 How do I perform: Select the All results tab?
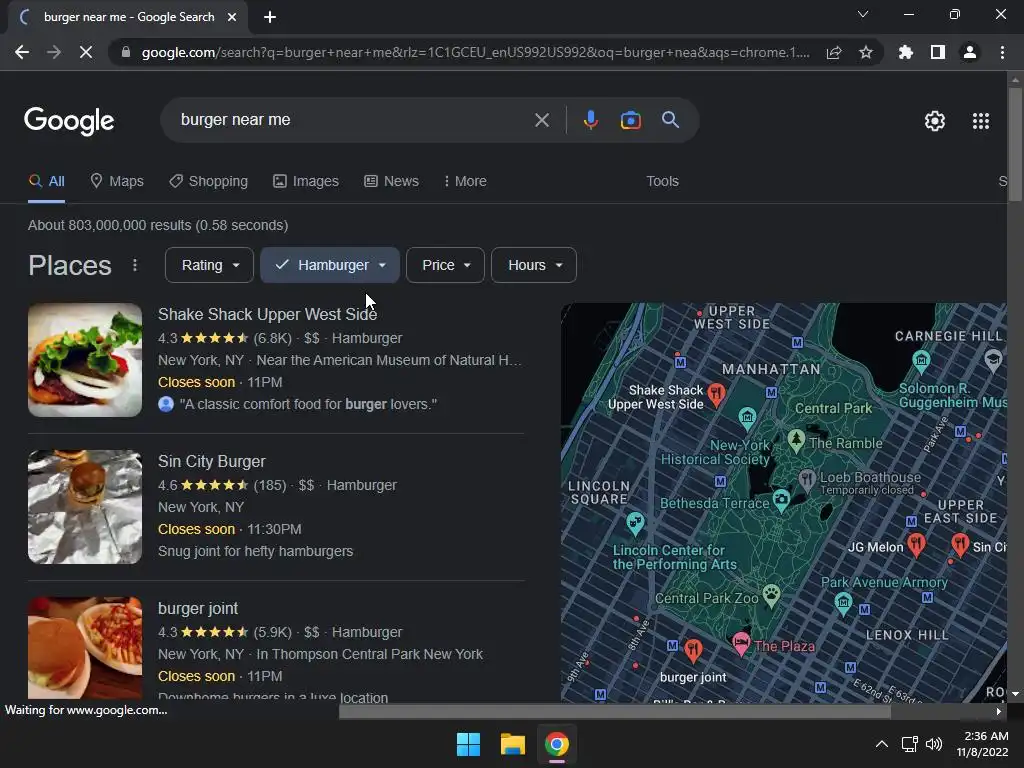click(46, 182)
